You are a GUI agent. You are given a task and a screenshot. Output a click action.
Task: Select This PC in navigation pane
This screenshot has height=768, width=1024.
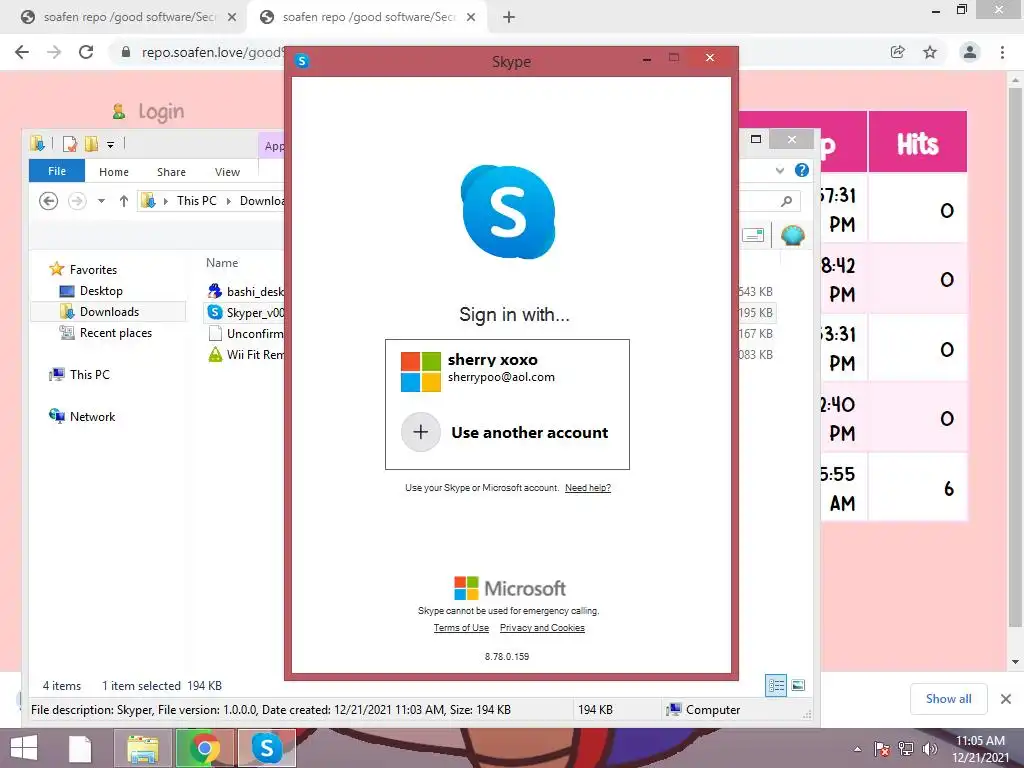[79, 375]
